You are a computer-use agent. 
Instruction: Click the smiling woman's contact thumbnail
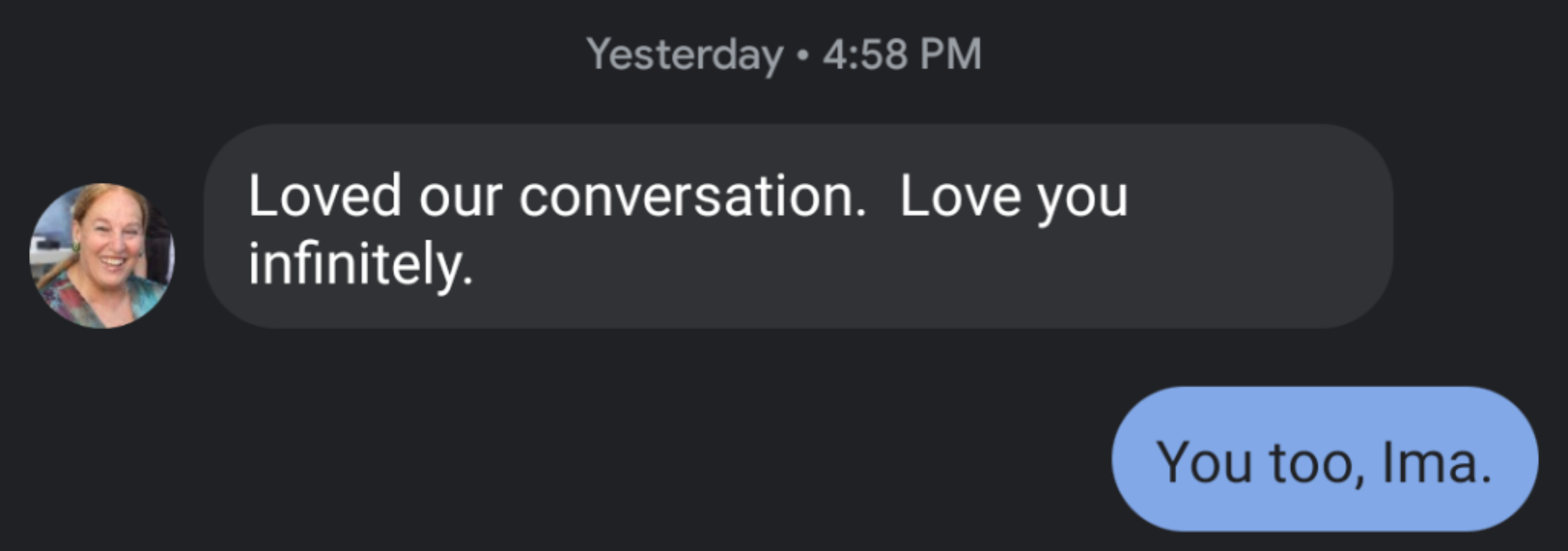(102, 256)
